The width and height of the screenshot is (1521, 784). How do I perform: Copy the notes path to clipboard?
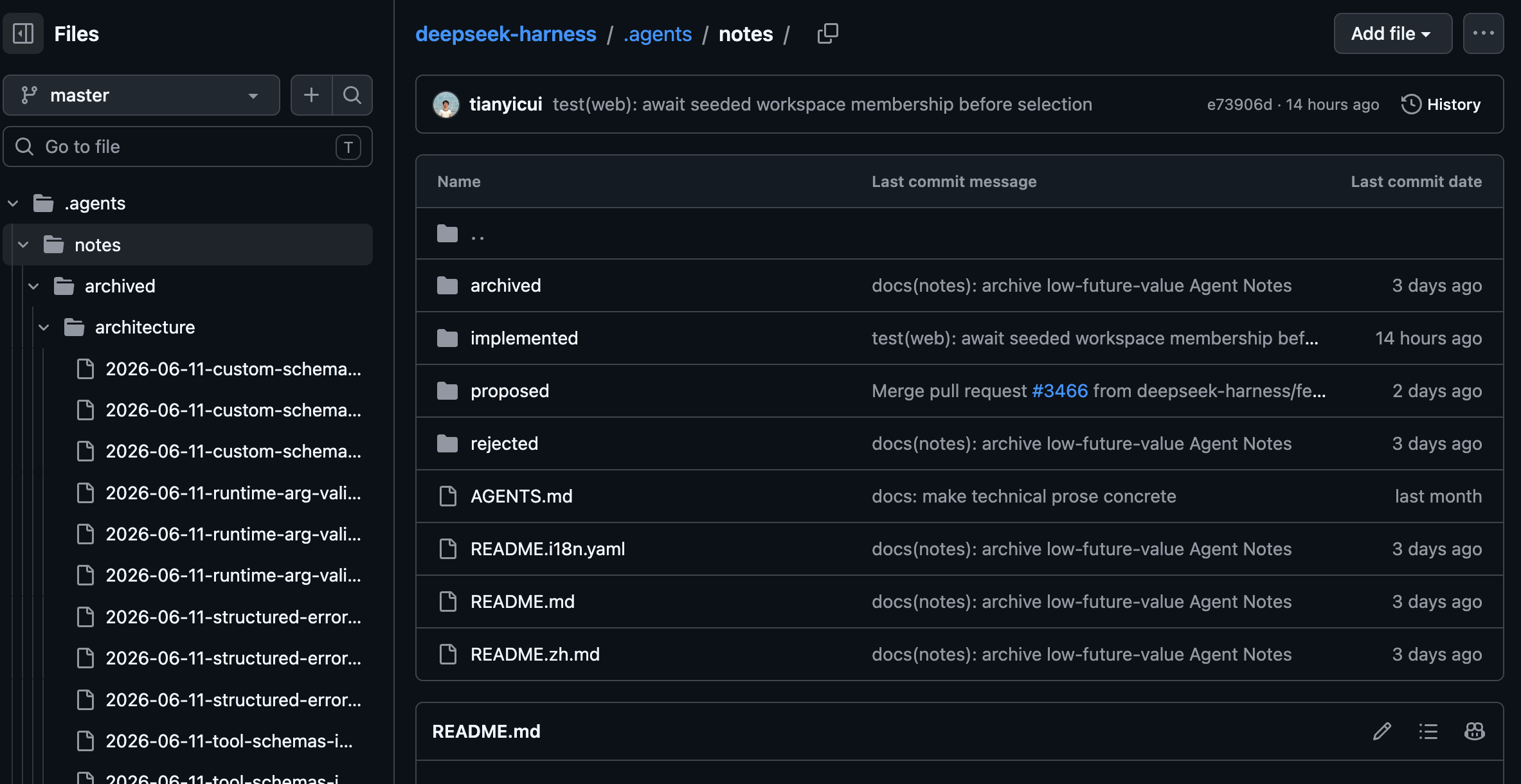pos(827,33)
